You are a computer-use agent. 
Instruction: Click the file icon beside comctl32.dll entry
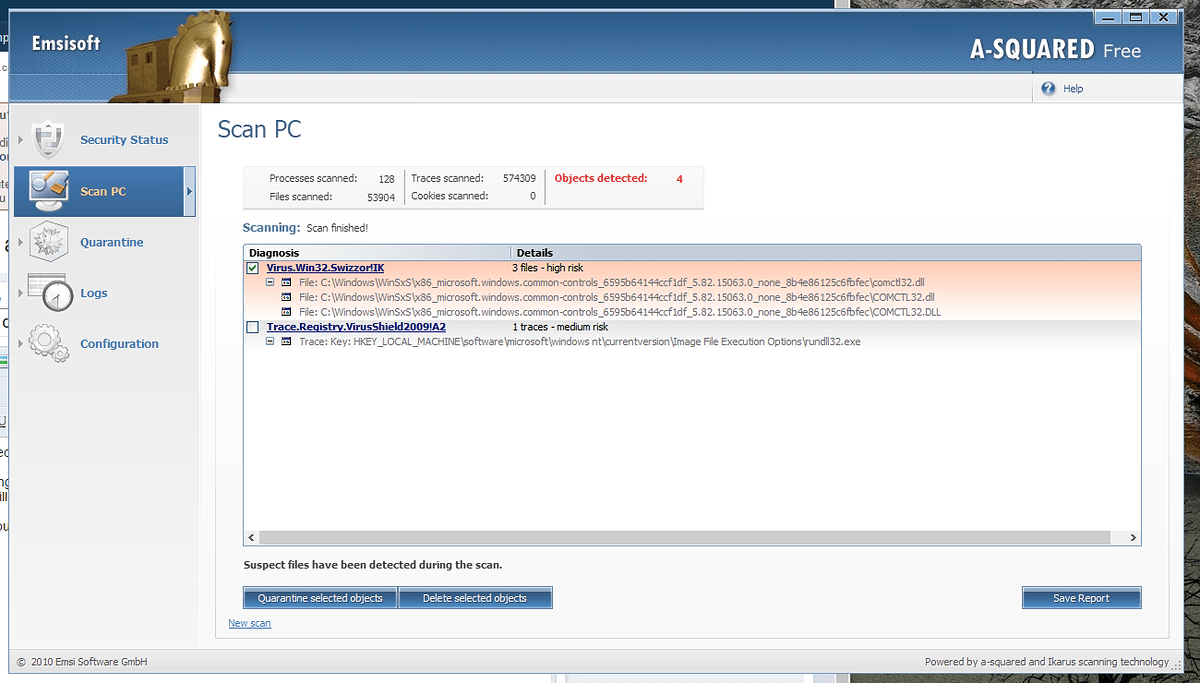click(x=286, y=283)
